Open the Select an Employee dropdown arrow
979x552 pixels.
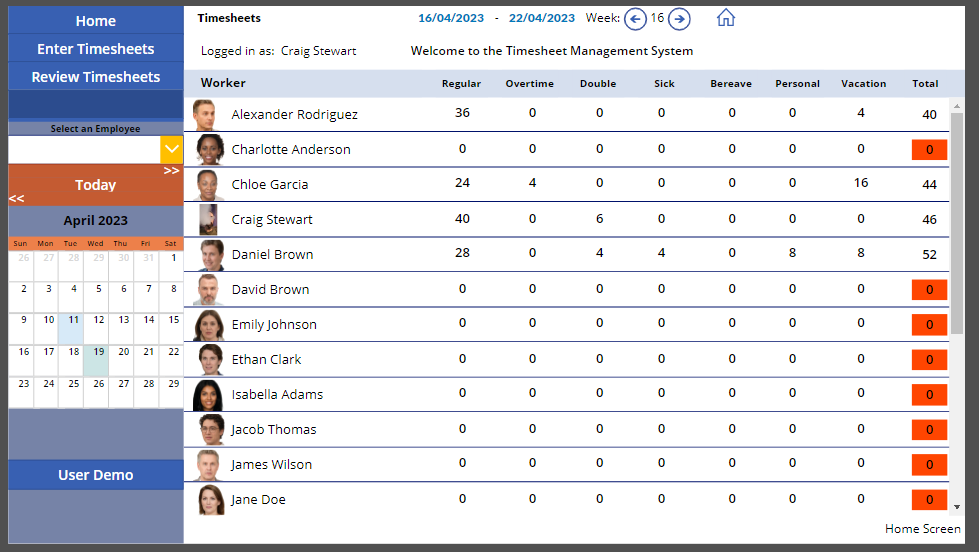click(172, 150)
